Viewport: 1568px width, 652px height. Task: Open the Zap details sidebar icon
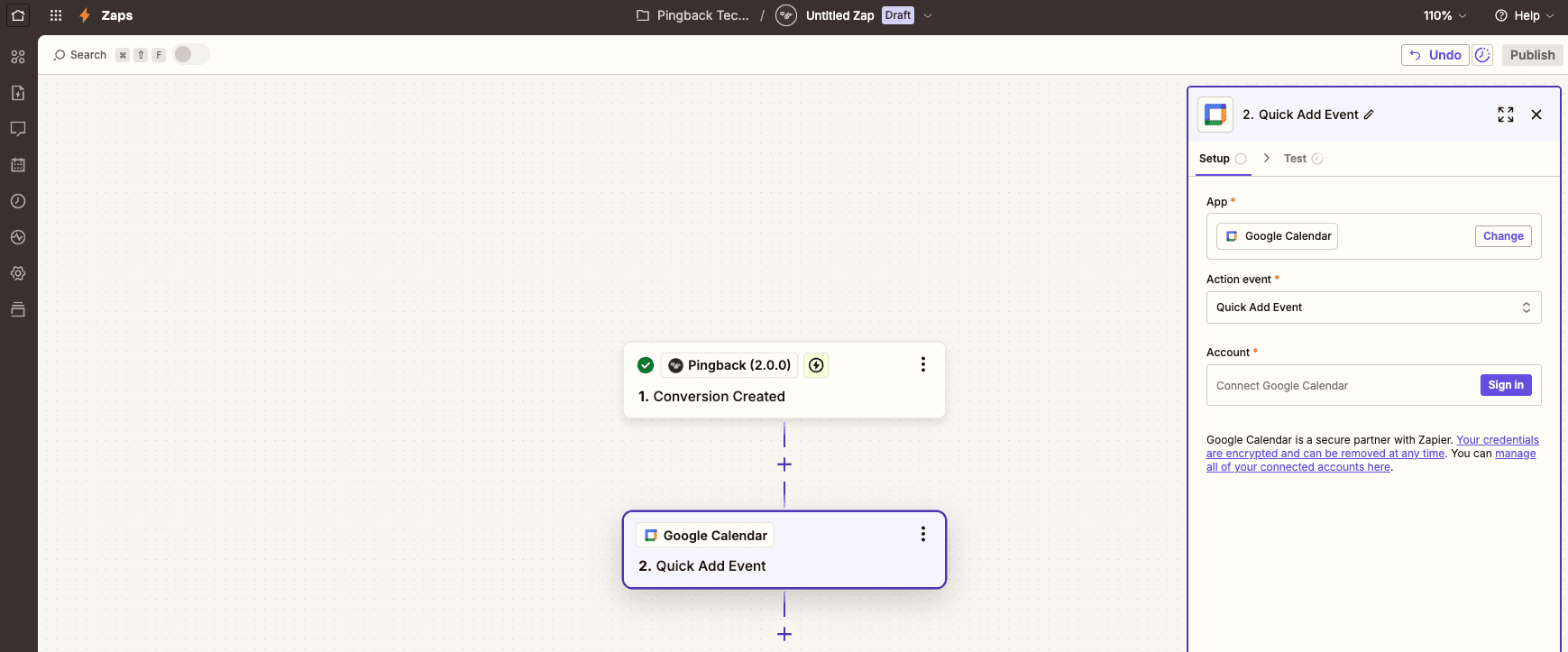point(18,57)
